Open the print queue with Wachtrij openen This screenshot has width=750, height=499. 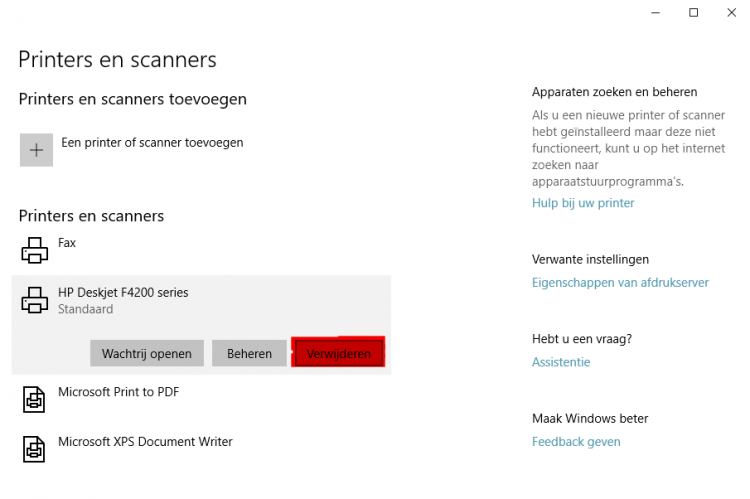tap(147, 354)
